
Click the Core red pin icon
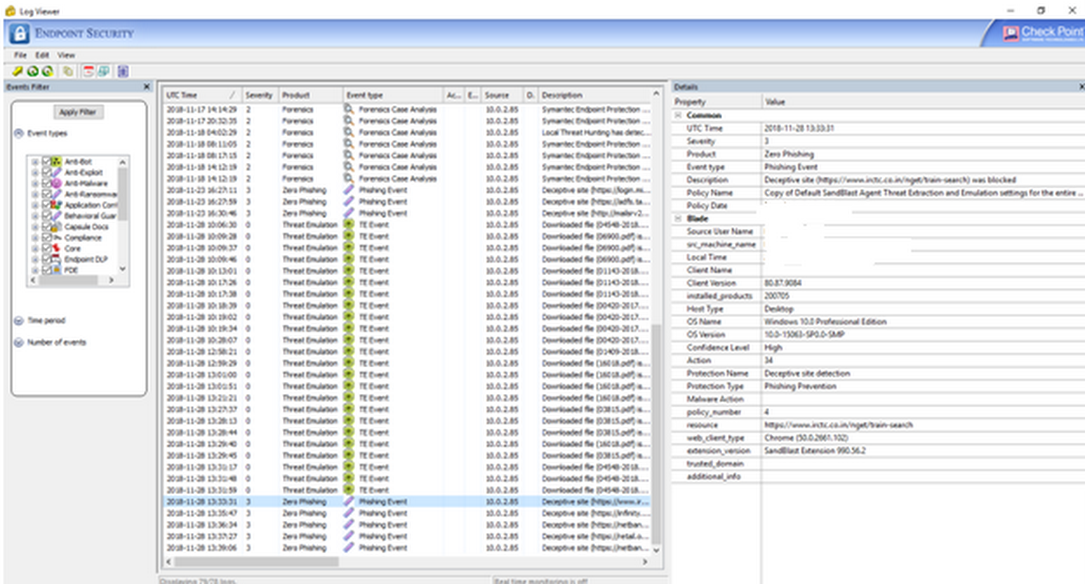click(57, 248)
